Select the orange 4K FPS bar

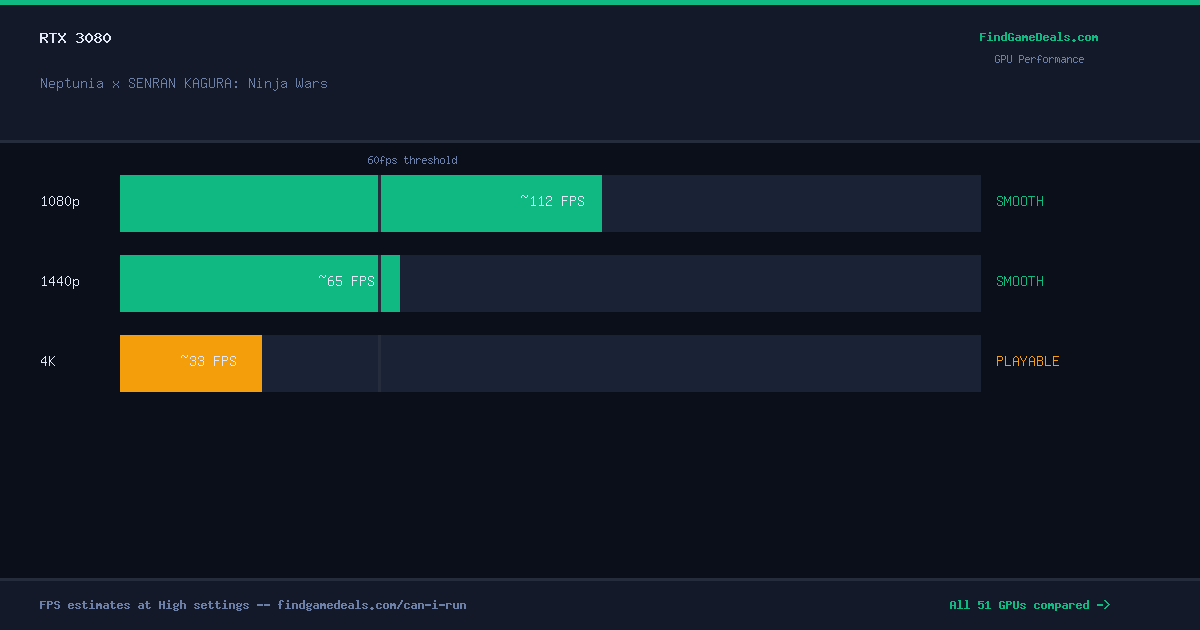coord(191,364)
